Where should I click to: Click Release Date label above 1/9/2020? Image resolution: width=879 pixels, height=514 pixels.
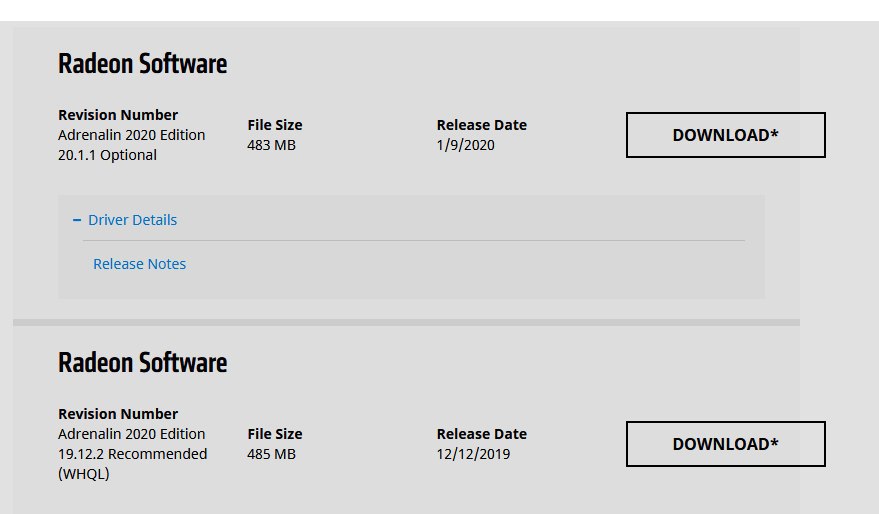pos(482,125)
